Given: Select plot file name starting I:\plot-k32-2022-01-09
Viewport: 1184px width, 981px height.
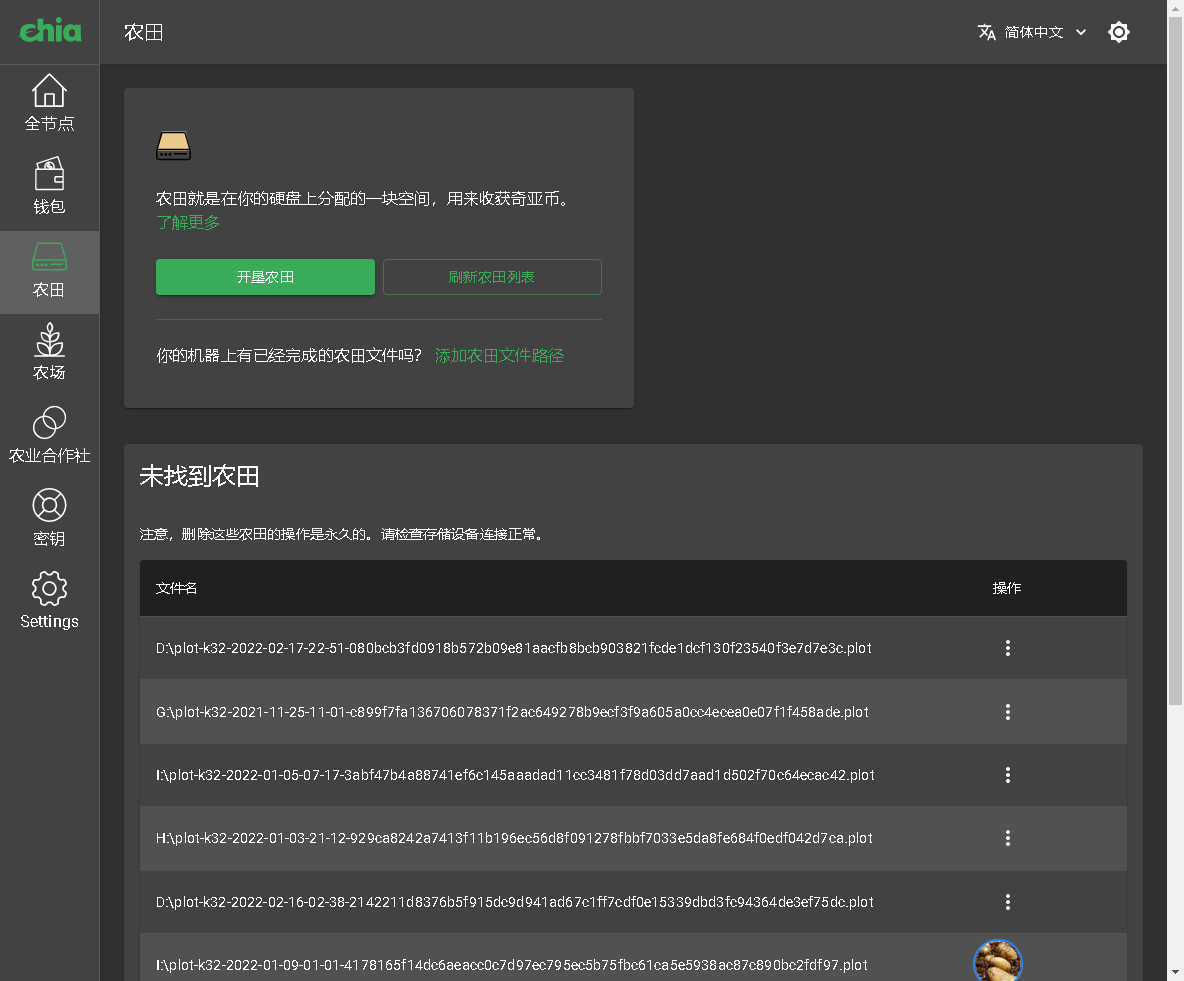Looking at the screenshot, I should [511, 965].
